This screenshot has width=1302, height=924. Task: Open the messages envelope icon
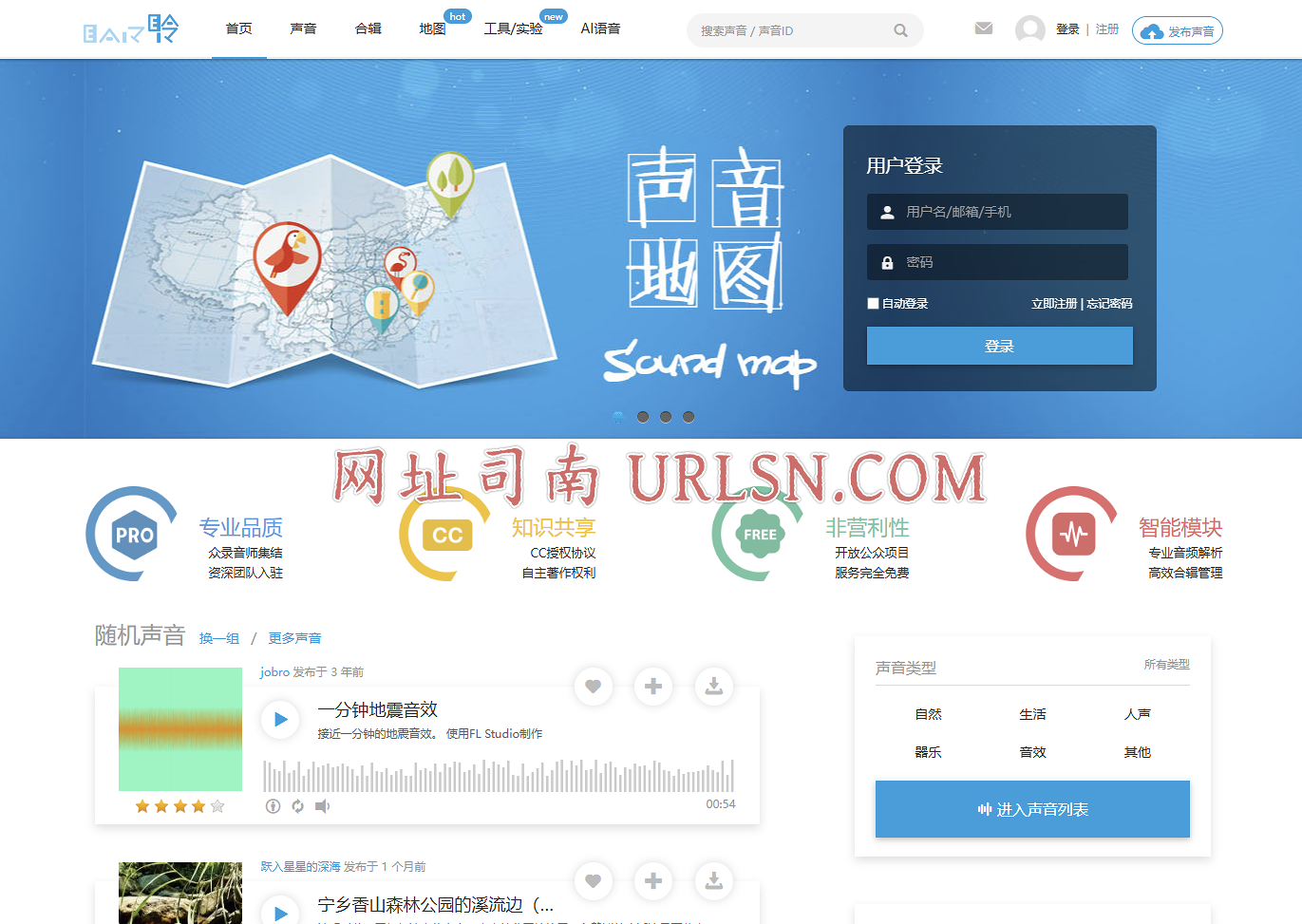tap(984, 28)
